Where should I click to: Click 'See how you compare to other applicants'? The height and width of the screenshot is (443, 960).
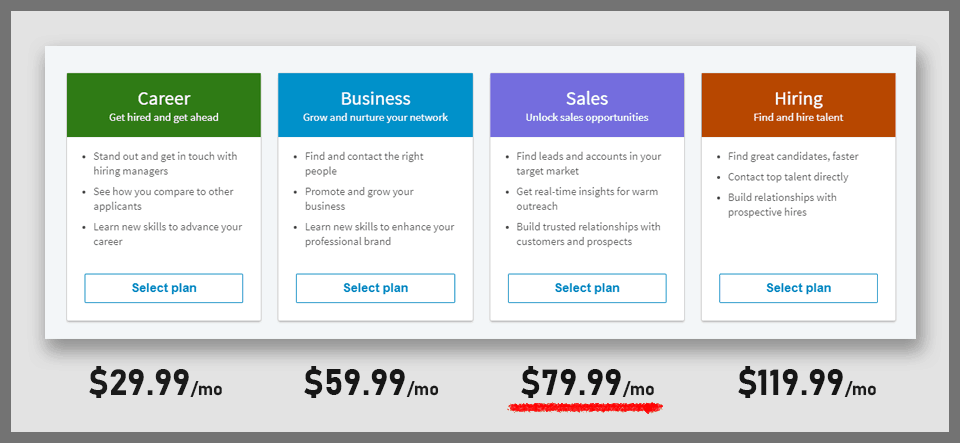click(x=163, y=199)
